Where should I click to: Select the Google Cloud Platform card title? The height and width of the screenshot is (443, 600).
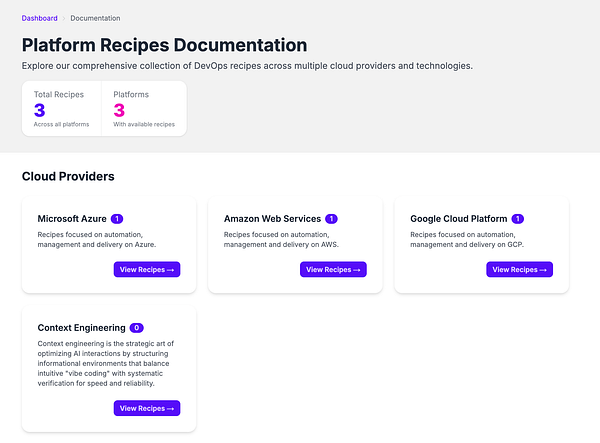click(x=459, y=219)
